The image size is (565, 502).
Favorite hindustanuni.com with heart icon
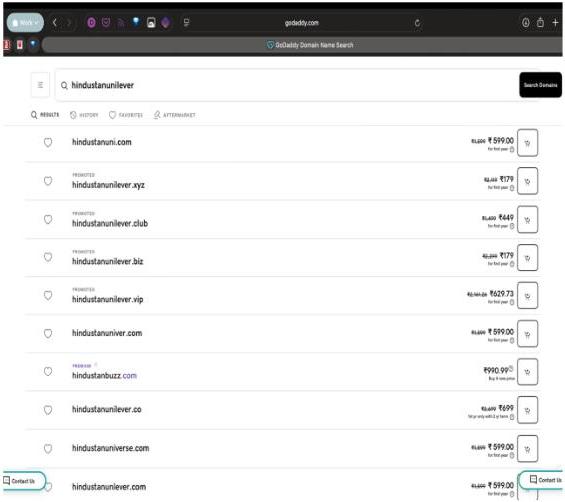(48, 142)
